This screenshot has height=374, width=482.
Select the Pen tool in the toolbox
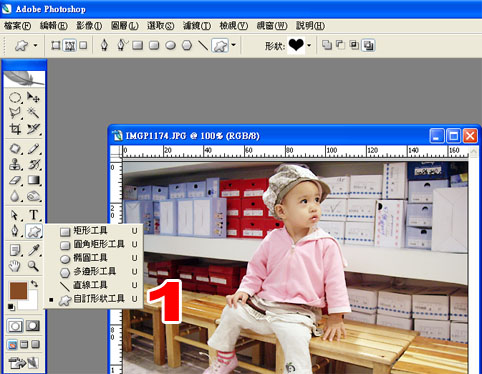click(x=15, y=231)
